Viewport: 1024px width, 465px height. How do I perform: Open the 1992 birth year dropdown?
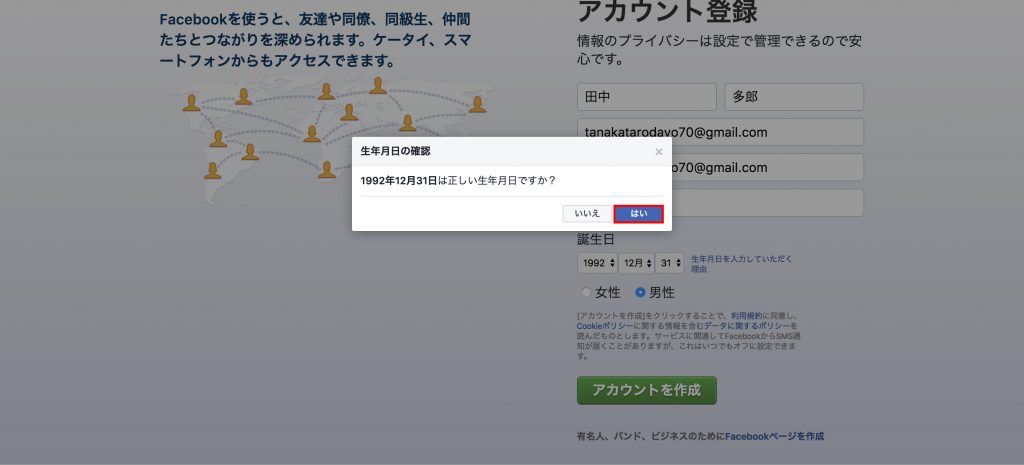coord(597,263)
